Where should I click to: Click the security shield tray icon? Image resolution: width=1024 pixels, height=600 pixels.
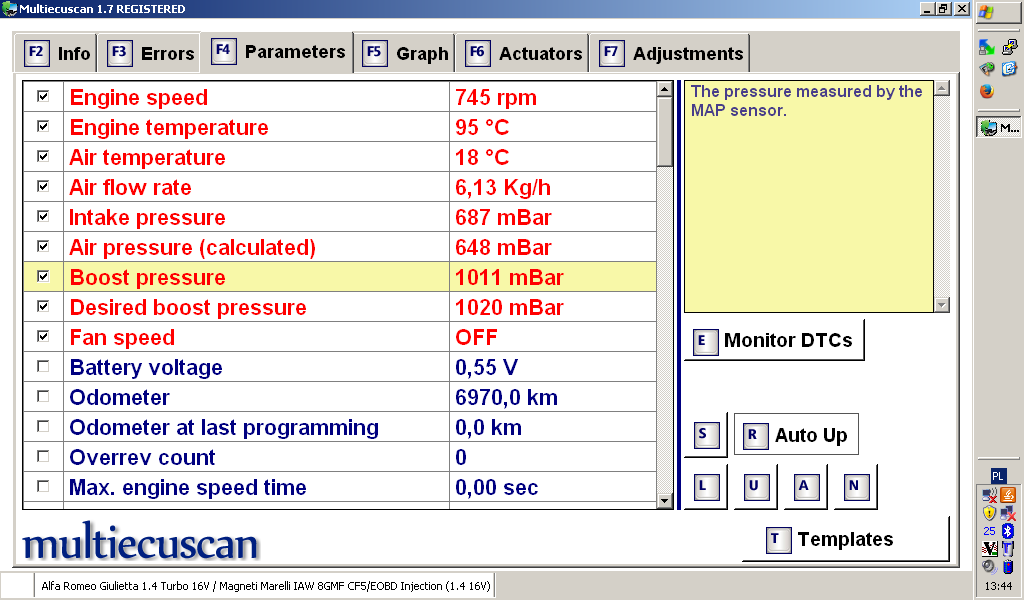[989, 513]
